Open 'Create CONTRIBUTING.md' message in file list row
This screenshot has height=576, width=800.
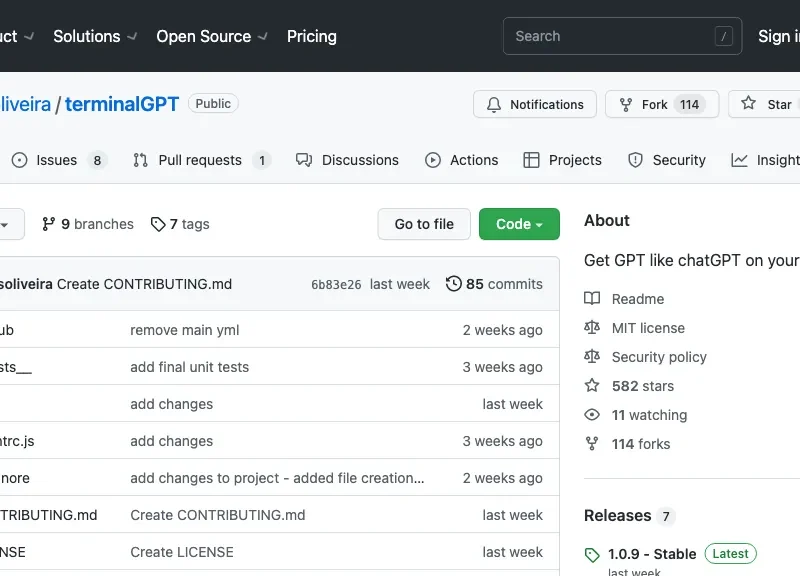click(x=218, y=515)
